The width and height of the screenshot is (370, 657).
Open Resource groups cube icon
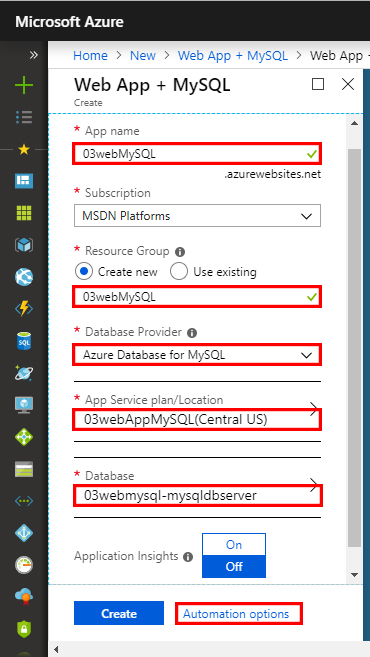click(x=24, y=245)
